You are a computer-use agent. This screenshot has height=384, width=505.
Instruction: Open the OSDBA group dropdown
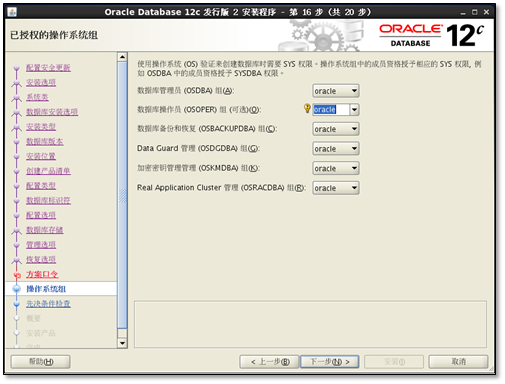coord(336,91)
